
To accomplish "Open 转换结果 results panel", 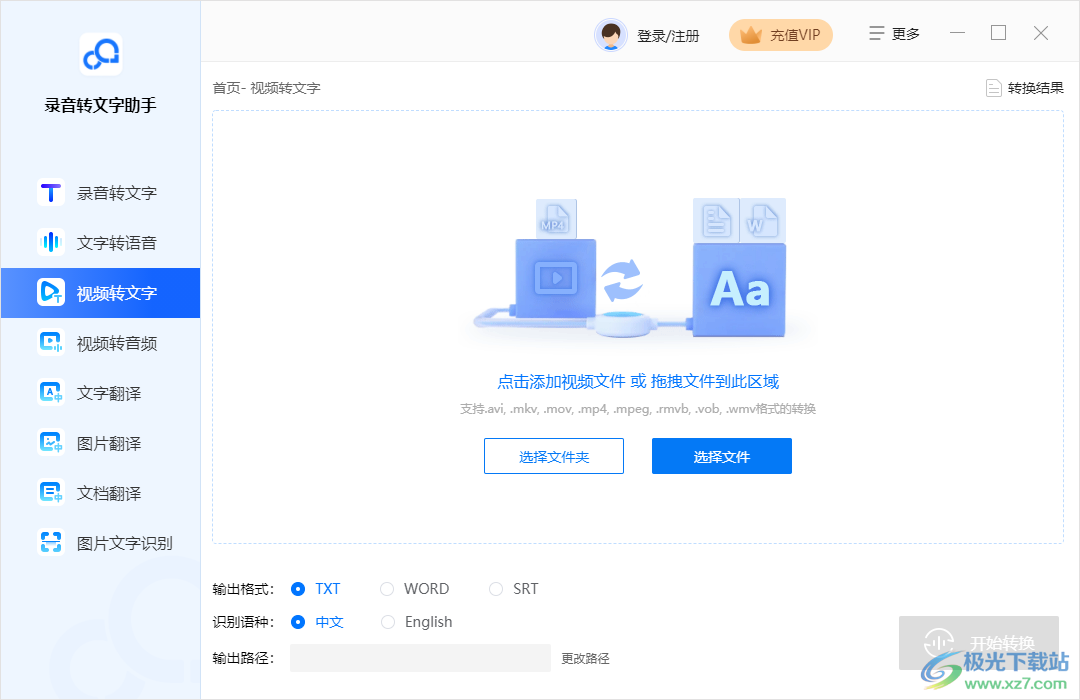I will (x=1022, y=87).
